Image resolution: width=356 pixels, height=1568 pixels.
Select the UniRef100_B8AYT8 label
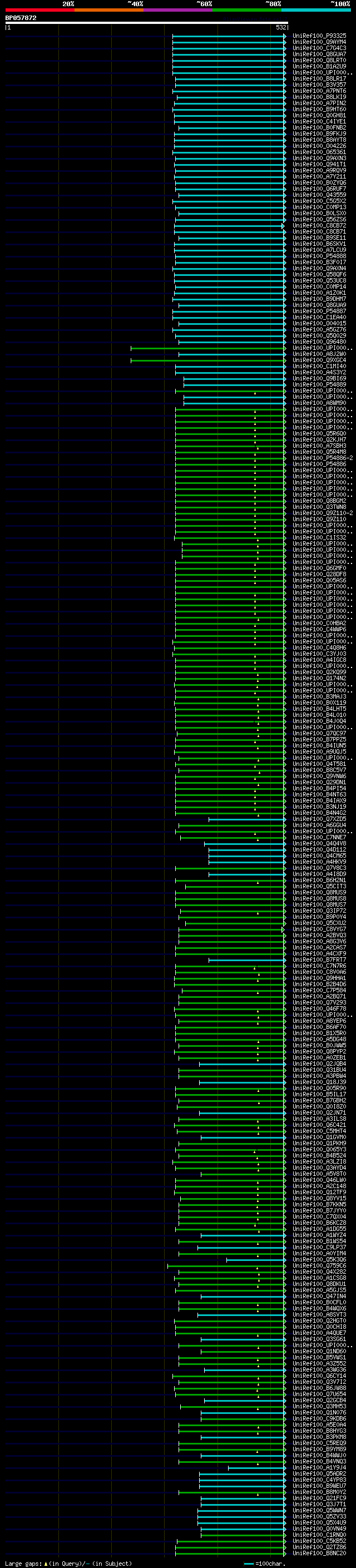click(x=319, y=140)
